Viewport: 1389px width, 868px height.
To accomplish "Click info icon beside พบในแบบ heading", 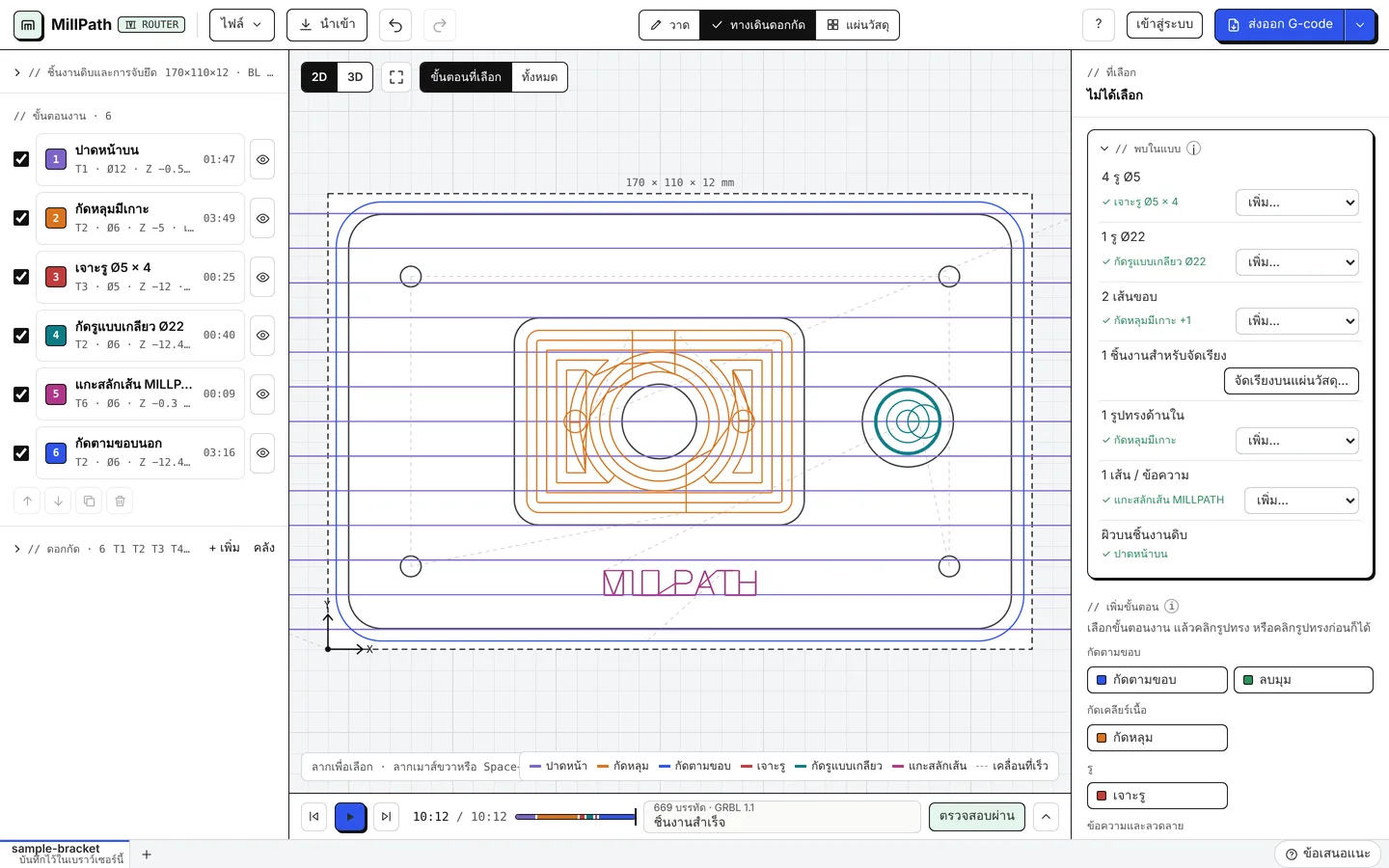I will tap(1193, 149).
